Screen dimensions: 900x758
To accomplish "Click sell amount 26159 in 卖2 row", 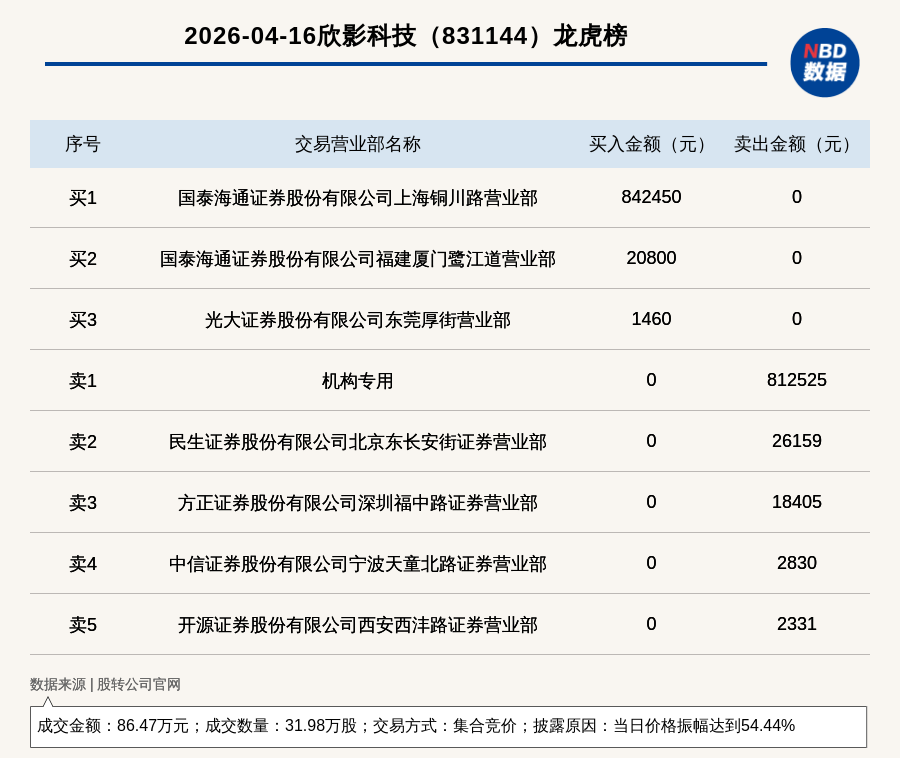I will (x=796, y=441).
